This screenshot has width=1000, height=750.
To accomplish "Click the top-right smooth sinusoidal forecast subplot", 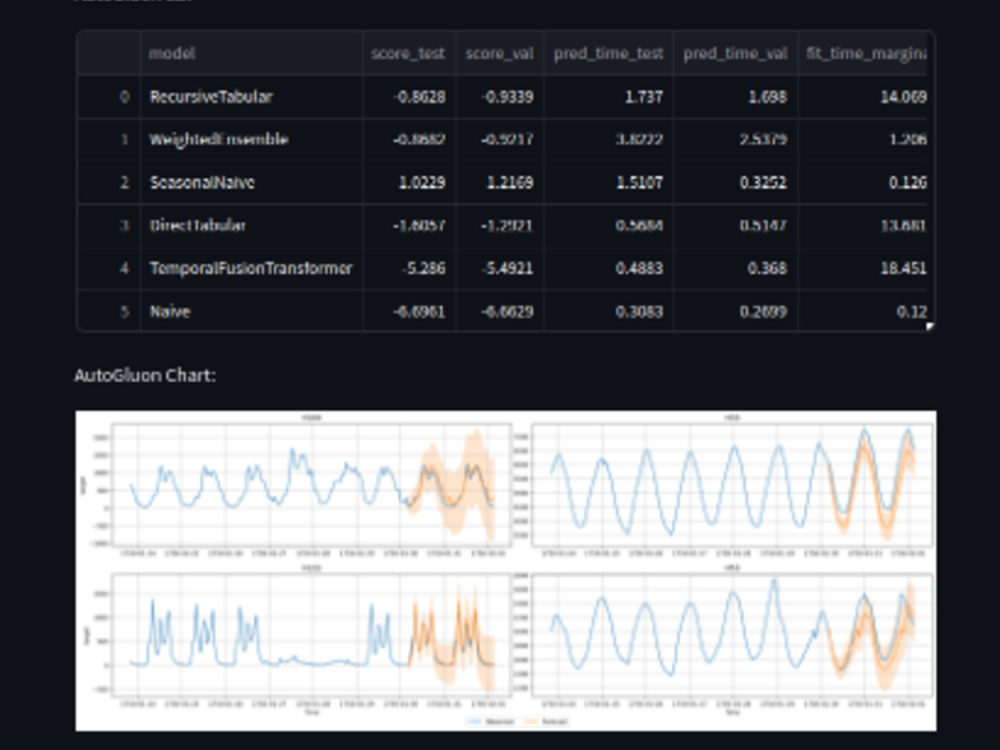I will coord(732,483).
